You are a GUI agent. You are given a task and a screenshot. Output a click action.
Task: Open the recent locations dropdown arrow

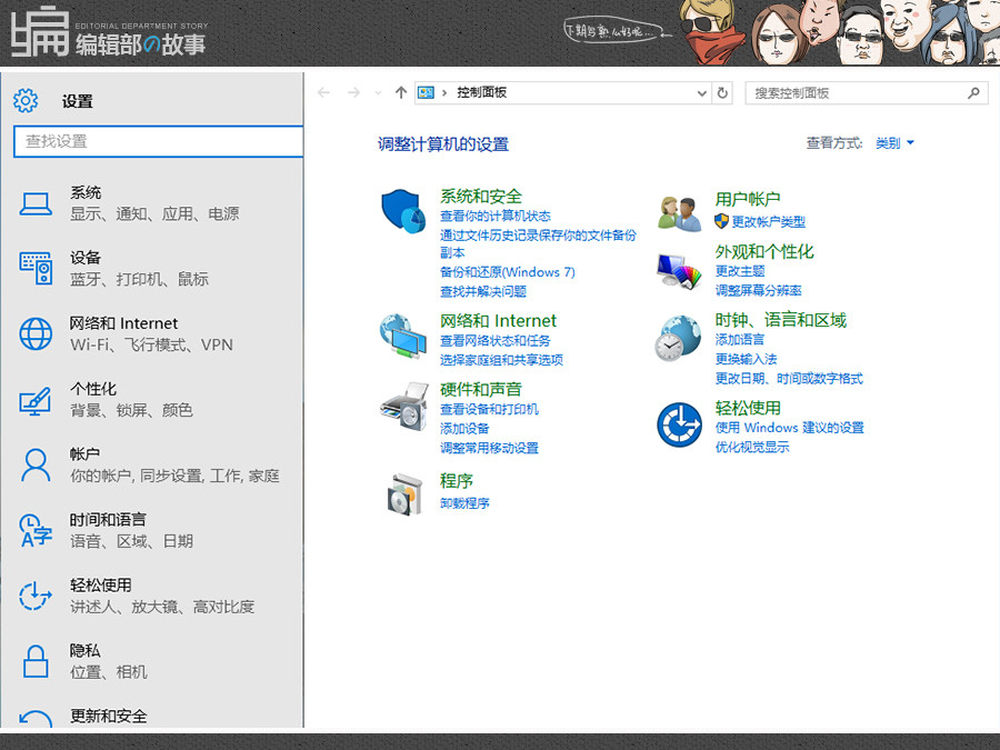click(378, 93)
